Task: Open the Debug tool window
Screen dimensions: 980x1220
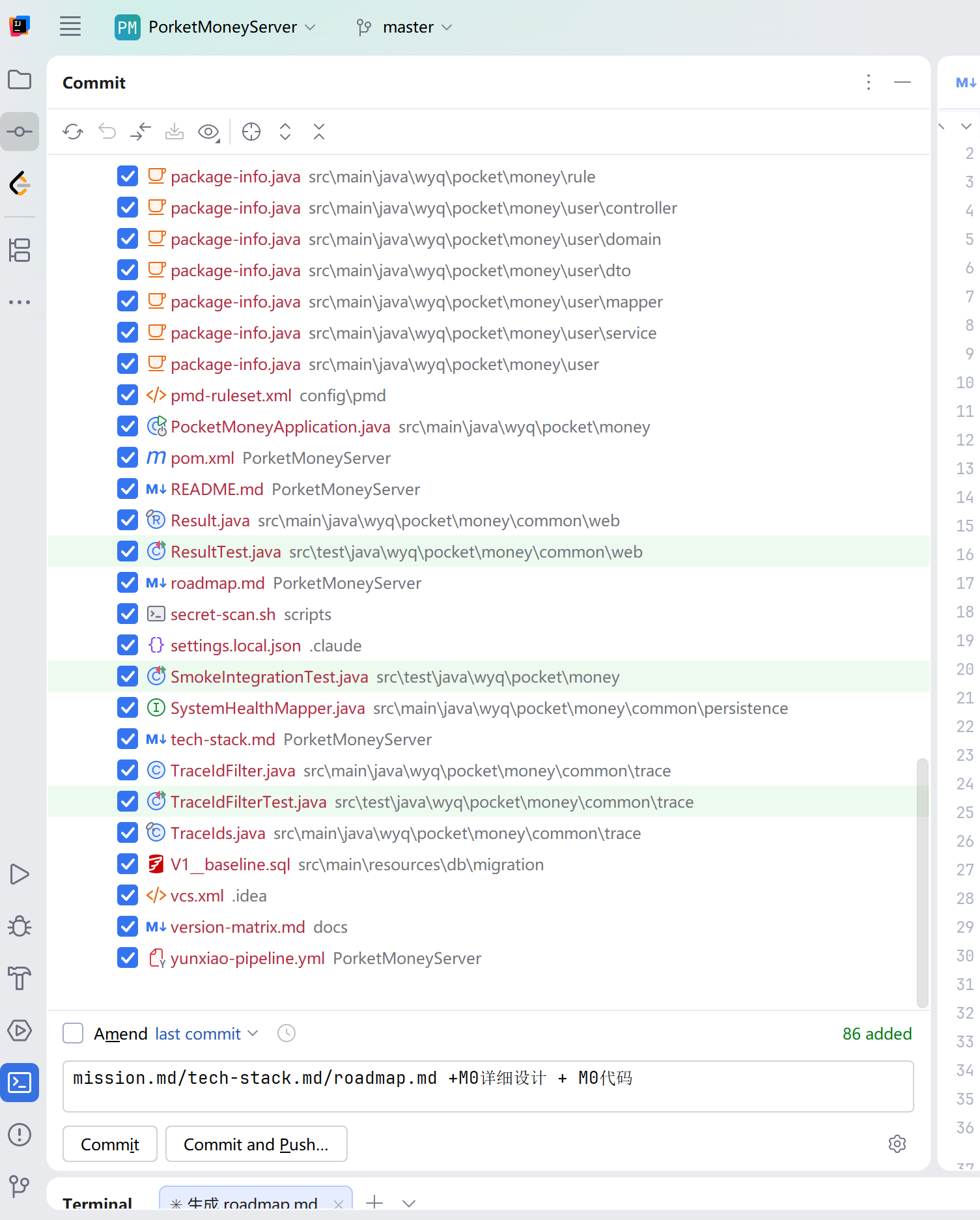Action: tap(20, 926)
